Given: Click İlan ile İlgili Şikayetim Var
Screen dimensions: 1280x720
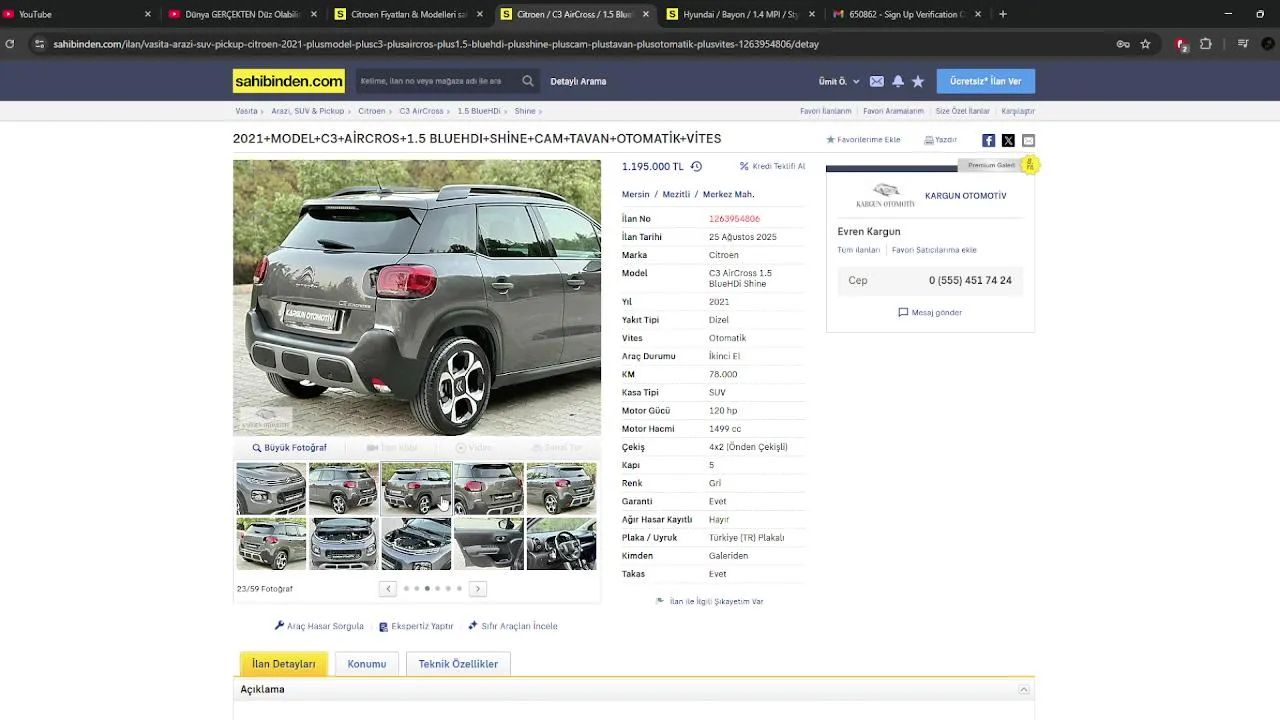Looking at the screenshot, I should pos(709,602).
